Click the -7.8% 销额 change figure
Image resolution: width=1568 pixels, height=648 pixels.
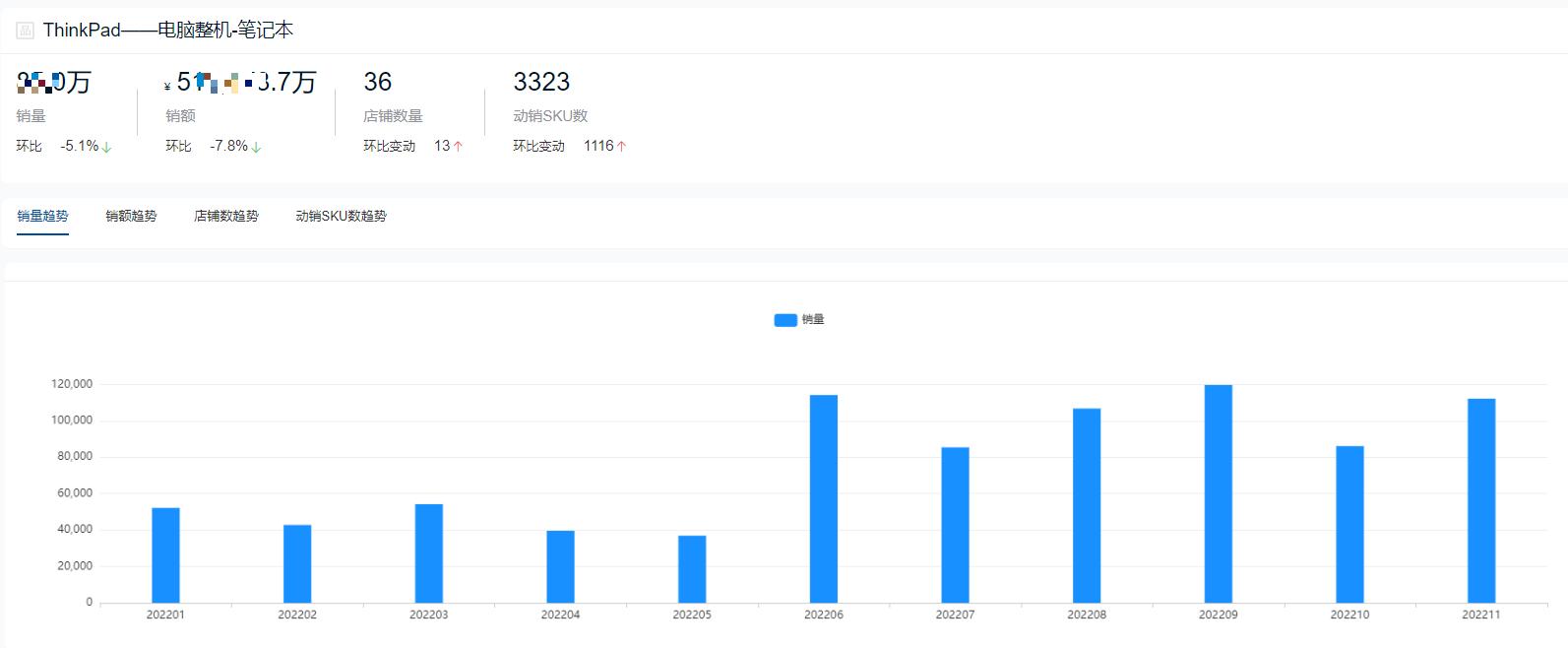point(229,146)
